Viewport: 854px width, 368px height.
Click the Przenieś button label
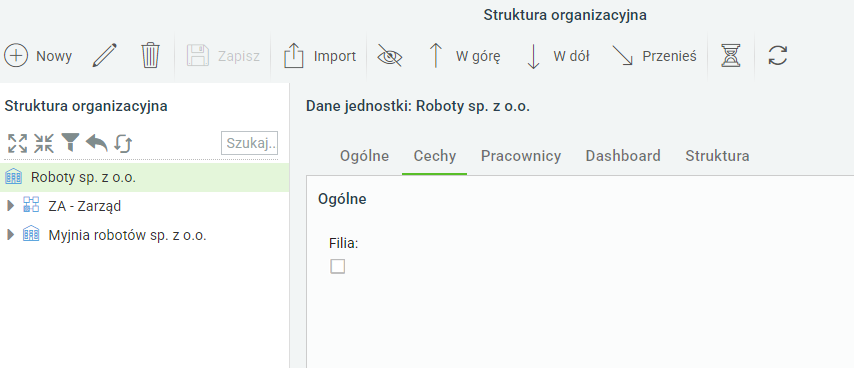pyautogui.click(x=669, y=56)
